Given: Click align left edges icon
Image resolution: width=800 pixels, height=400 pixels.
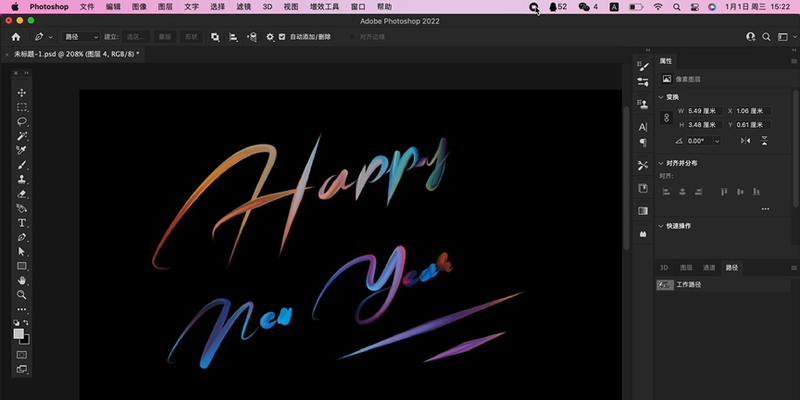Looking at the screenshot, I should click(x=666, y=192).
